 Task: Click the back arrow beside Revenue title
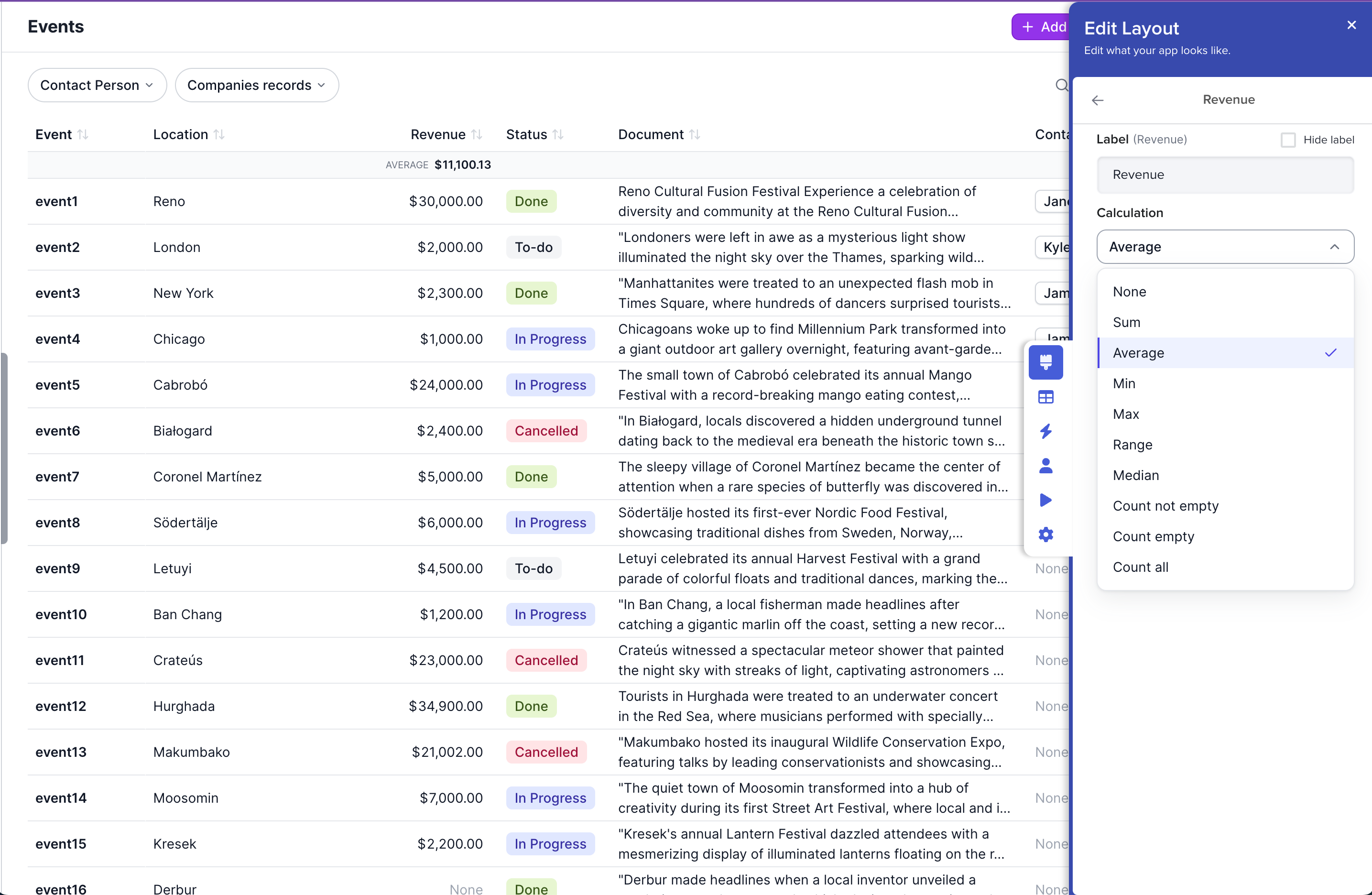pyautogui.click(x=1097, y=100)
